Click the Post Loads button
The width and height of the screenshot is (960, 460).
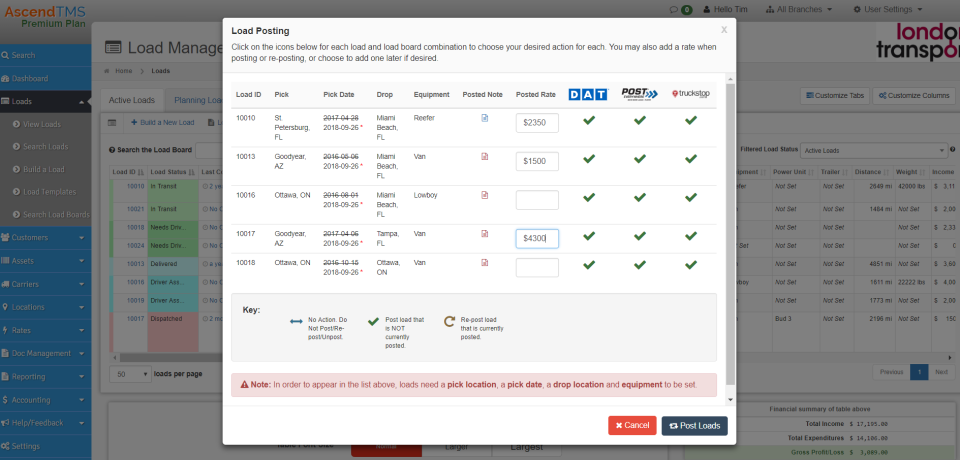[x=694, y=426]
